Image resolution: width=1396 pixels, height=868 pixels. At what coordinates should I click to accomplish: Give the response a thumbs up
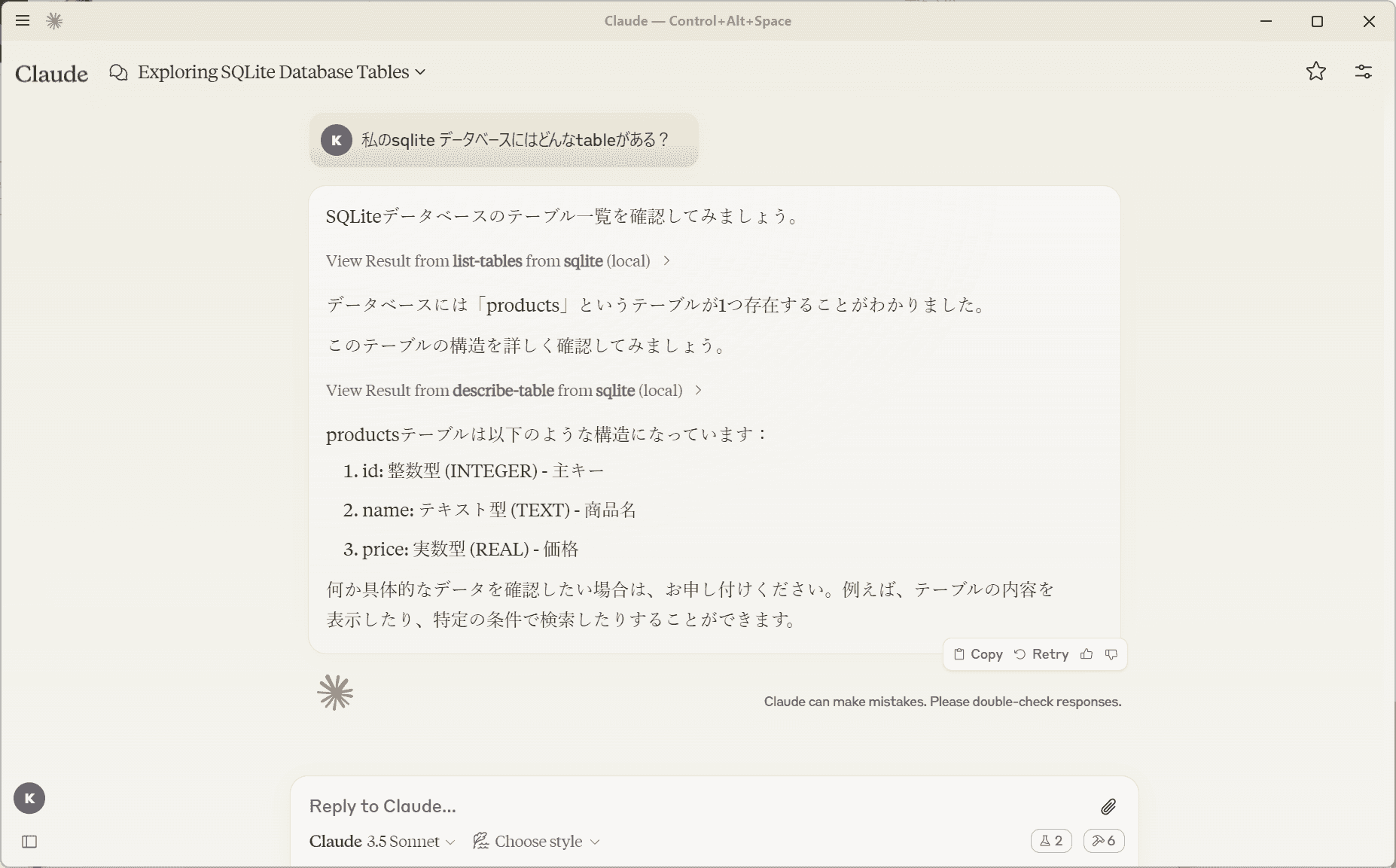1087,654
